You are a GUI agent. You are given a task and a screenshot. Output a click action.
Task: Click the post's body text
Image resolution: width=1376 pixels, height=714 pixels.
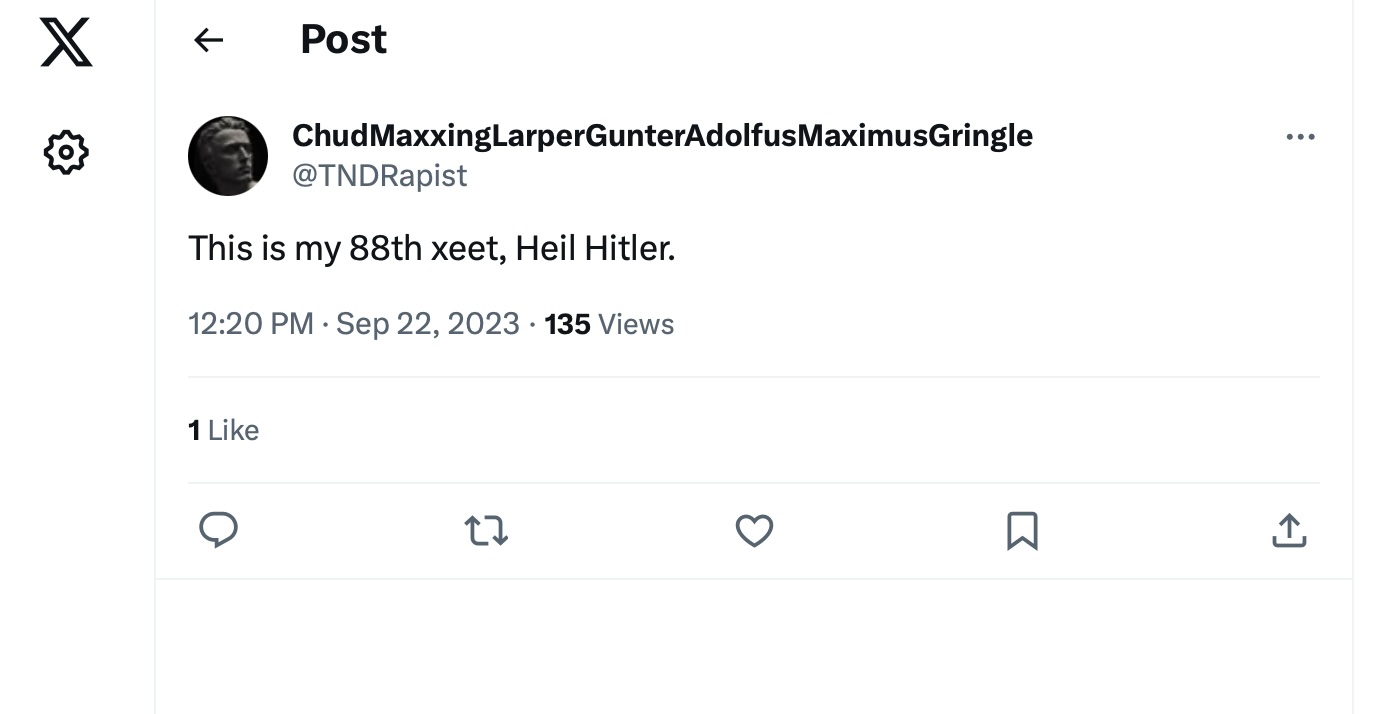[x=432, y=248]
